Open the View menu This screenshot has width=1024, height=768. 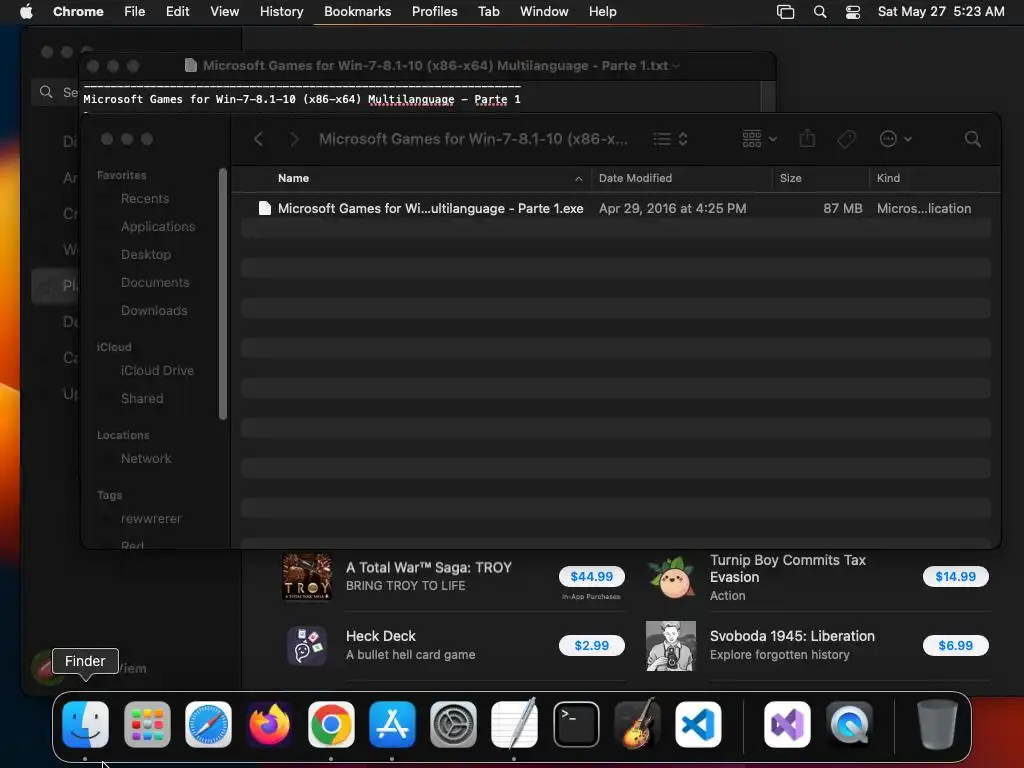pyautogui.click(x=225, y=11)
